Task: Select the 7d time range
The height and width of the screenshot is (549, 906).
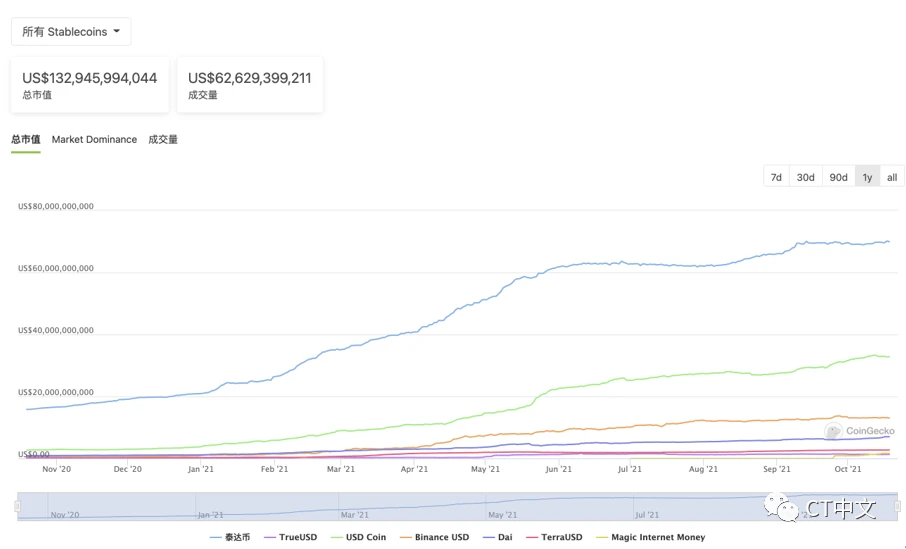Action: coord(775,177)
